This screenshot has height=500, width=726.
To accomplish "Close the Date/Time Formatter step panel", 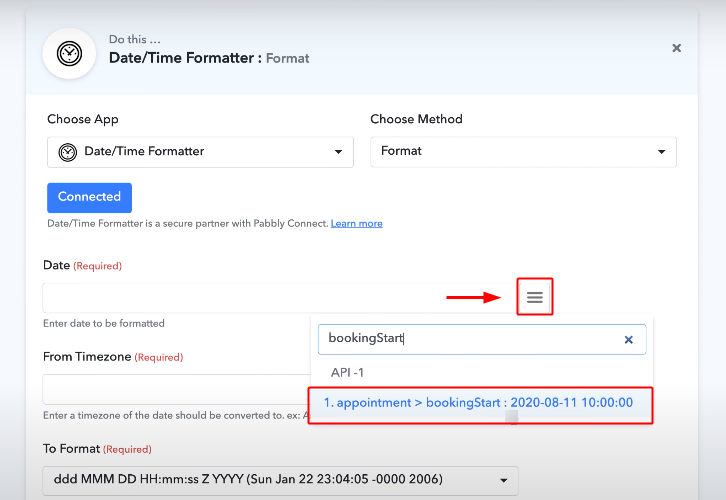I will coord(676,48).
